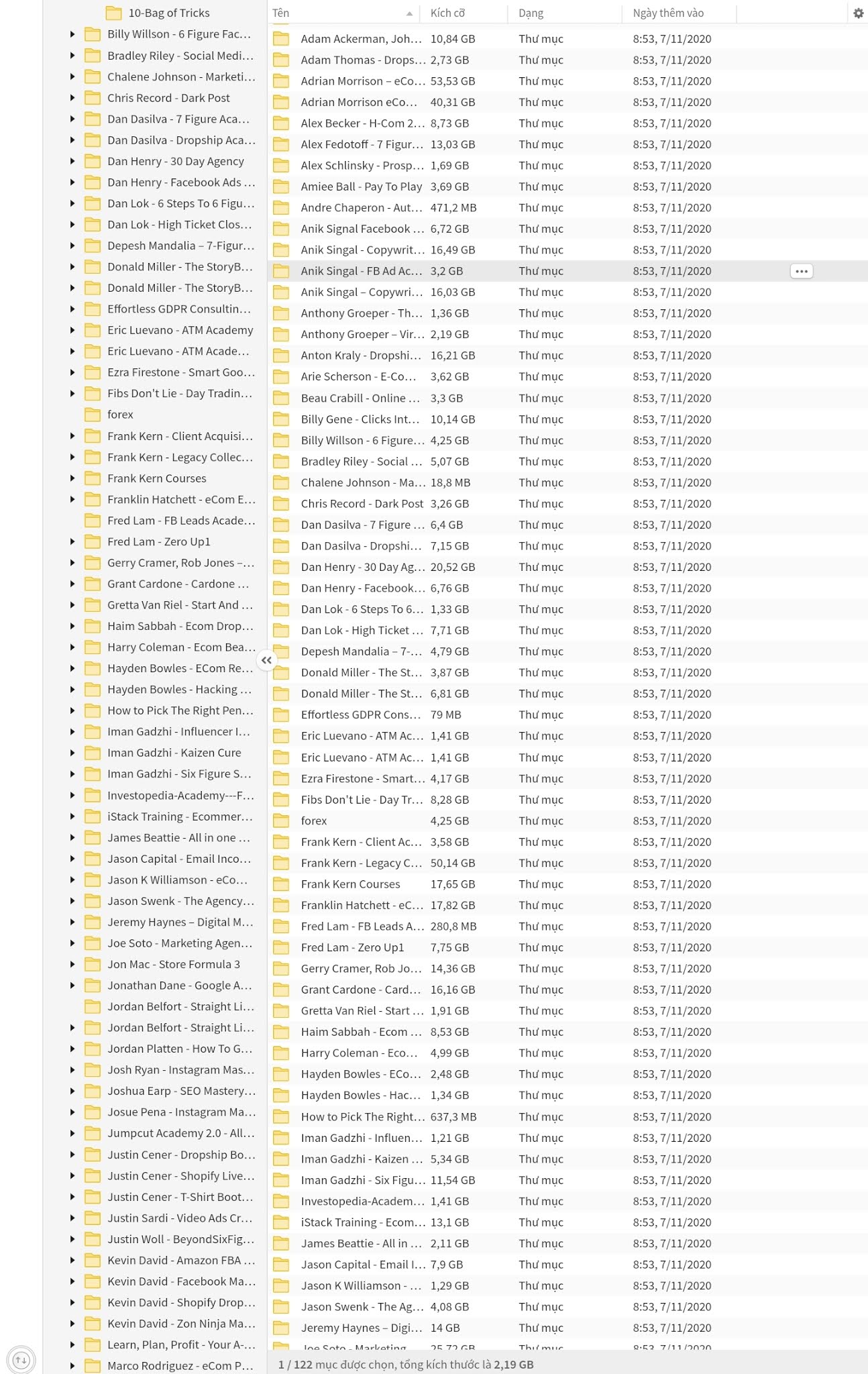Click folder icon for Anton Kraly row
Image resolution: width=868 pixels, height=1374 pixels.
(x=281, y=356)
